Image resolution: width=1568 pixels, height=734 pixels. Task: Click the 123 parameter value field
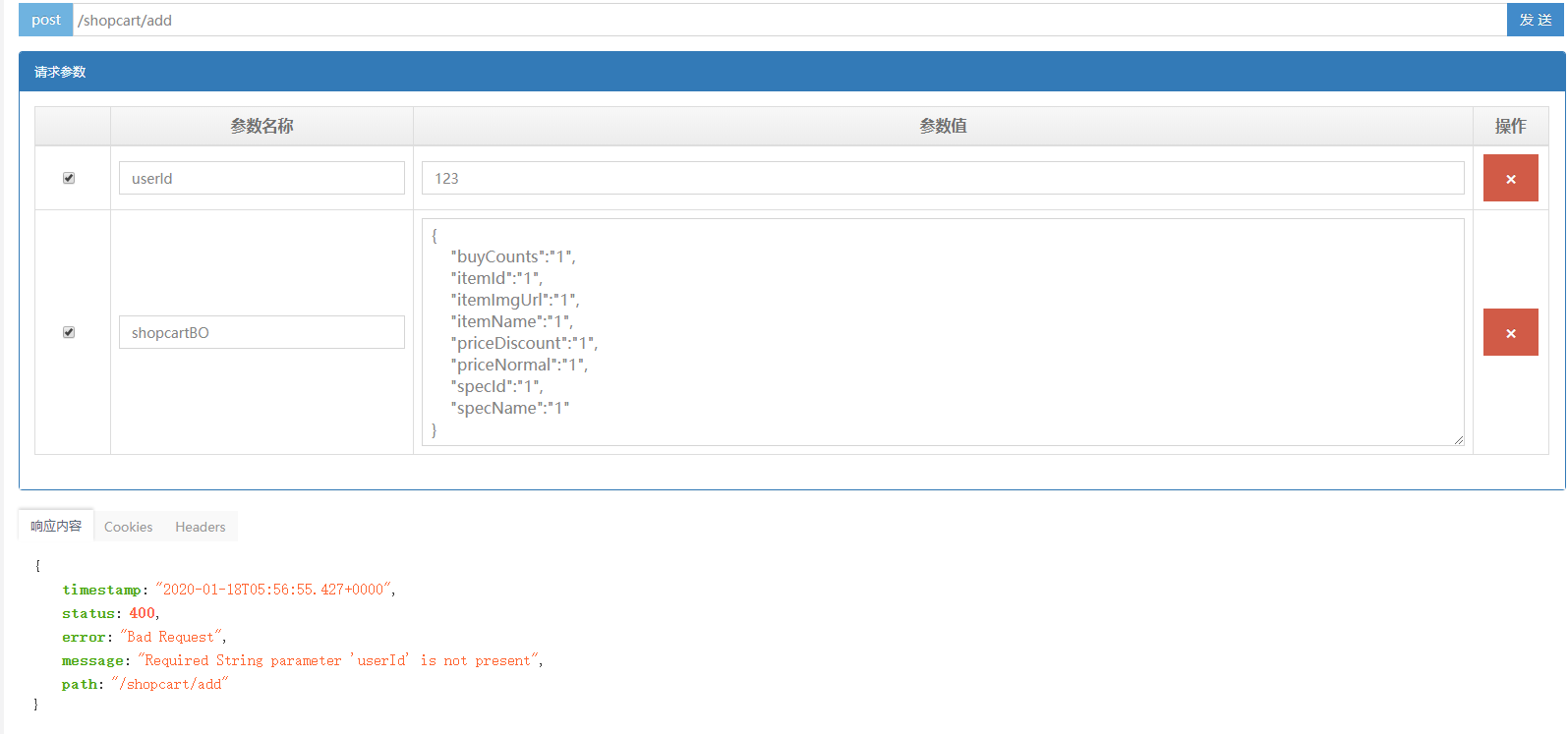tap(943, 178)
